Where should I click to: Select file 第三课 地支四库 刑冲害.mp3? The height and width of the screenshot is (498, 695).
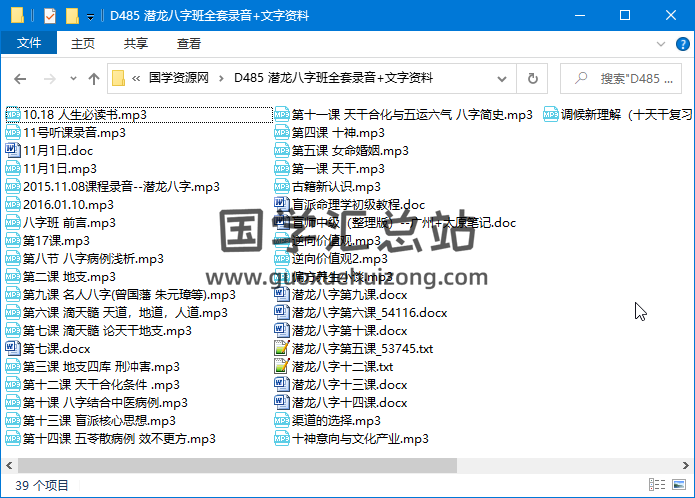(x=93, y=366)
